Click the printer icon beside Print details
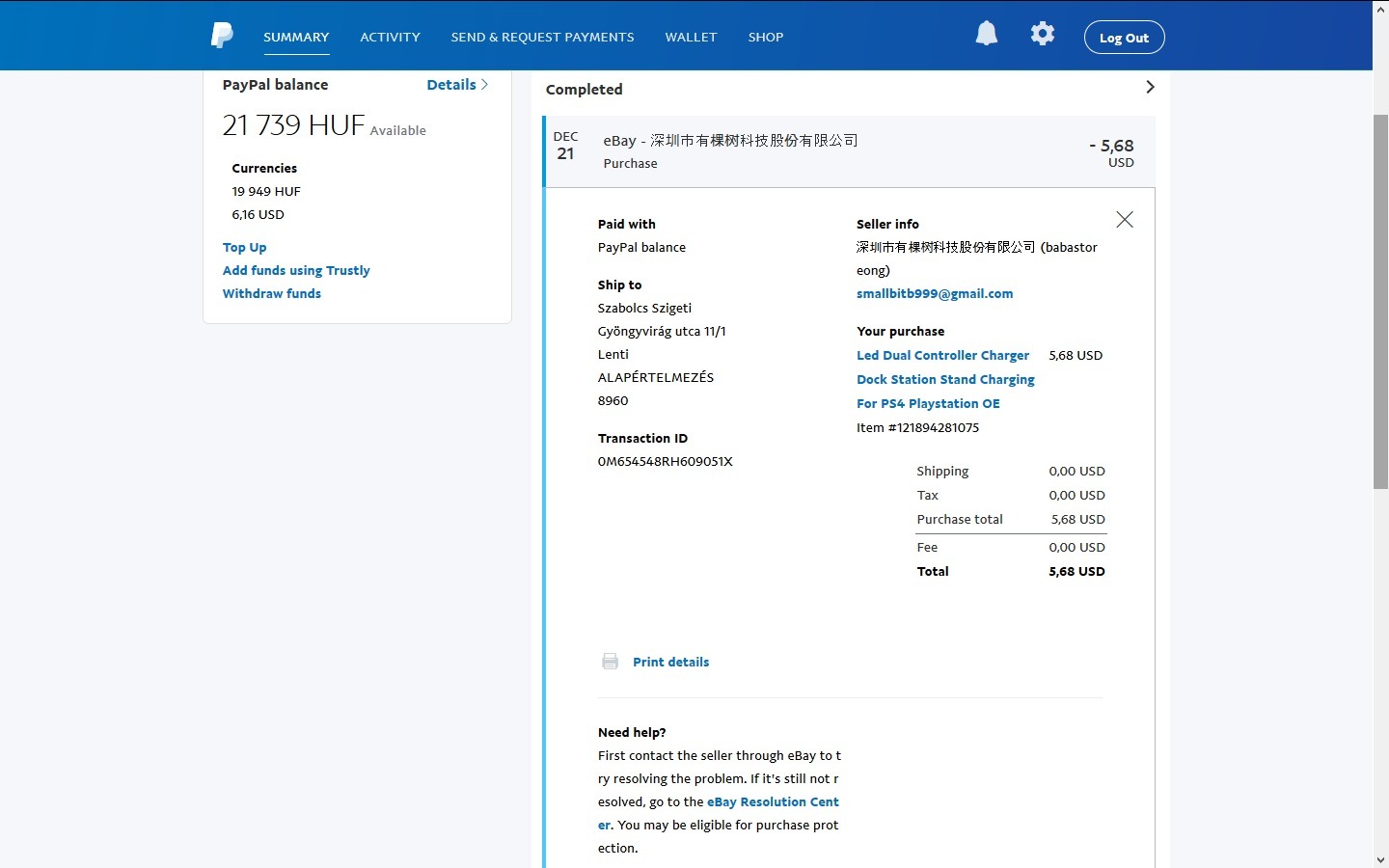This screenshot has height=868, width=1389. click(x=610, y=662)
